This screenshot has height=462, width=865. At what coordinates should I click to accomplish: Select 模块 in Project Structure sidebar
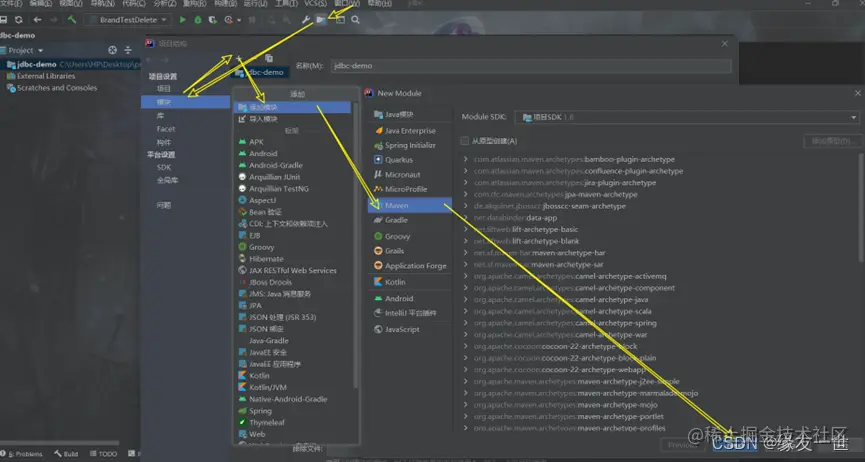(185, 102)
